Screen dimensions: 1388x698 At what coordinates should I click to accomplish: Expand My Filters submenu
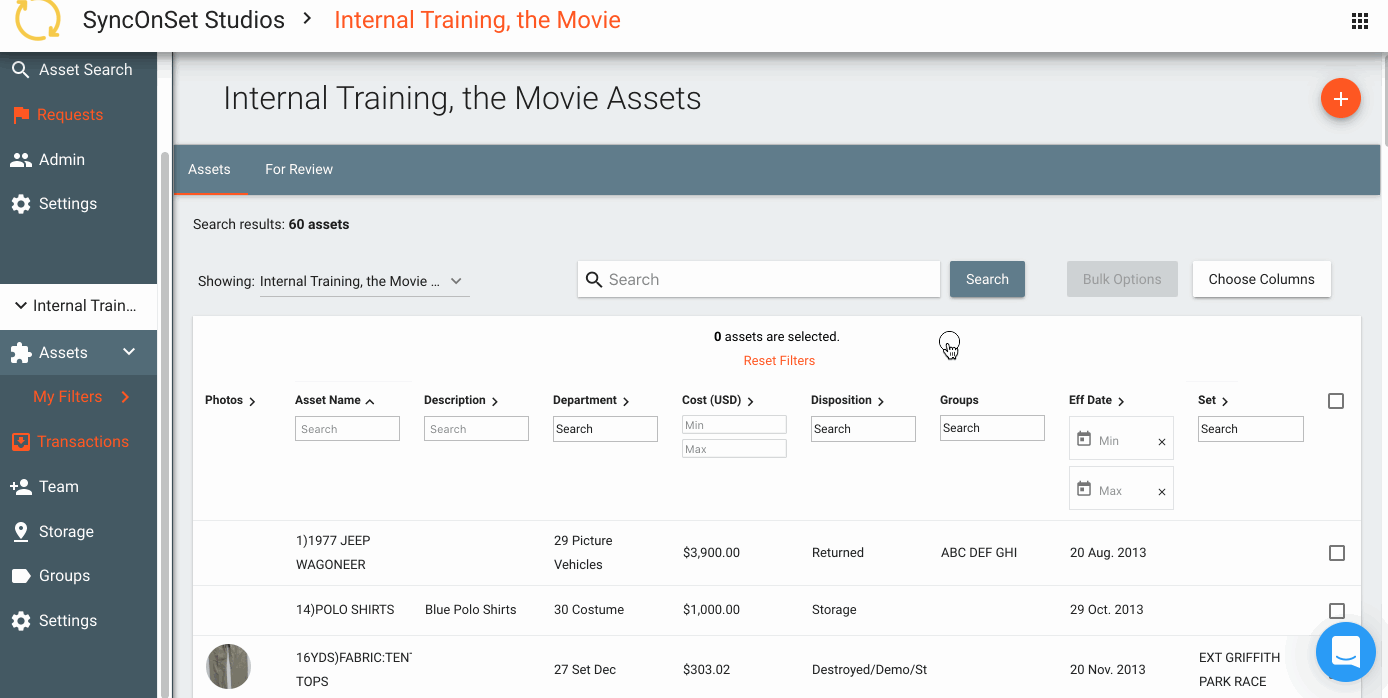point(125,397)
